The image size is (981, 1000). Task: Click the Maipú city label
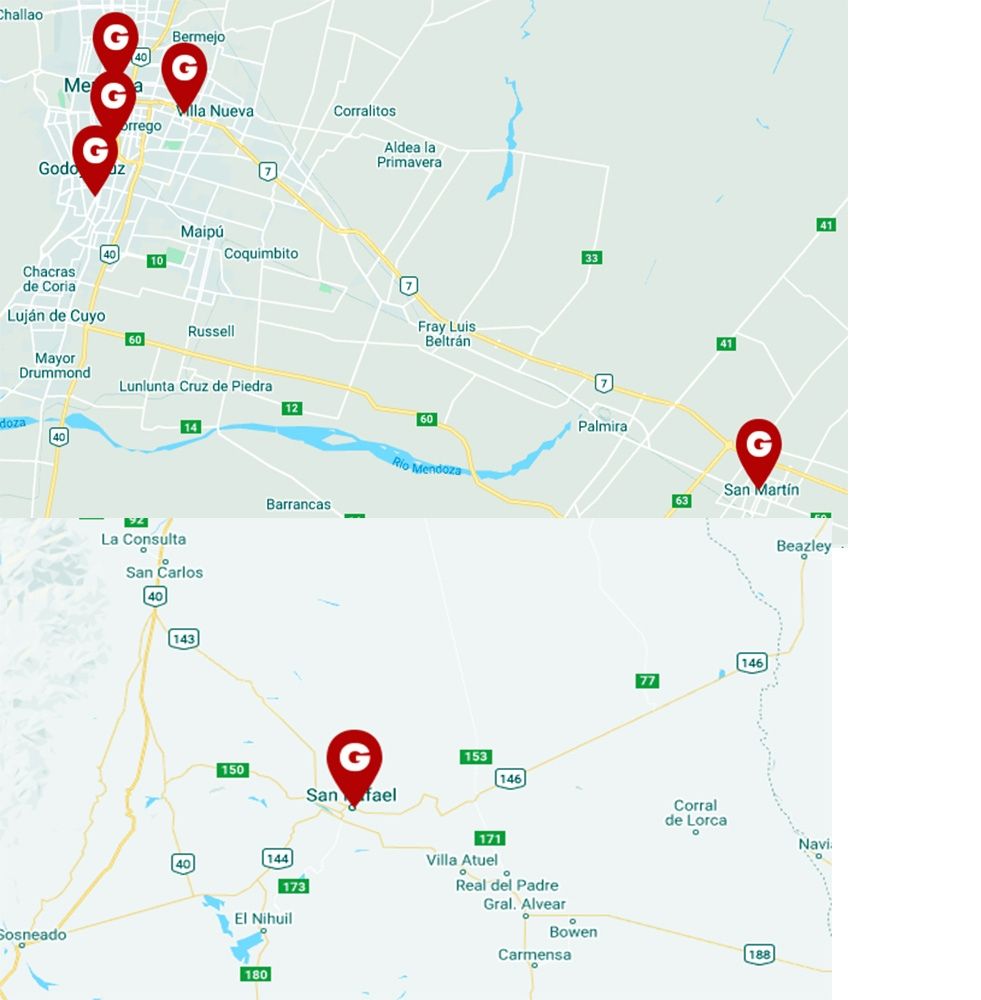[202, 232]
